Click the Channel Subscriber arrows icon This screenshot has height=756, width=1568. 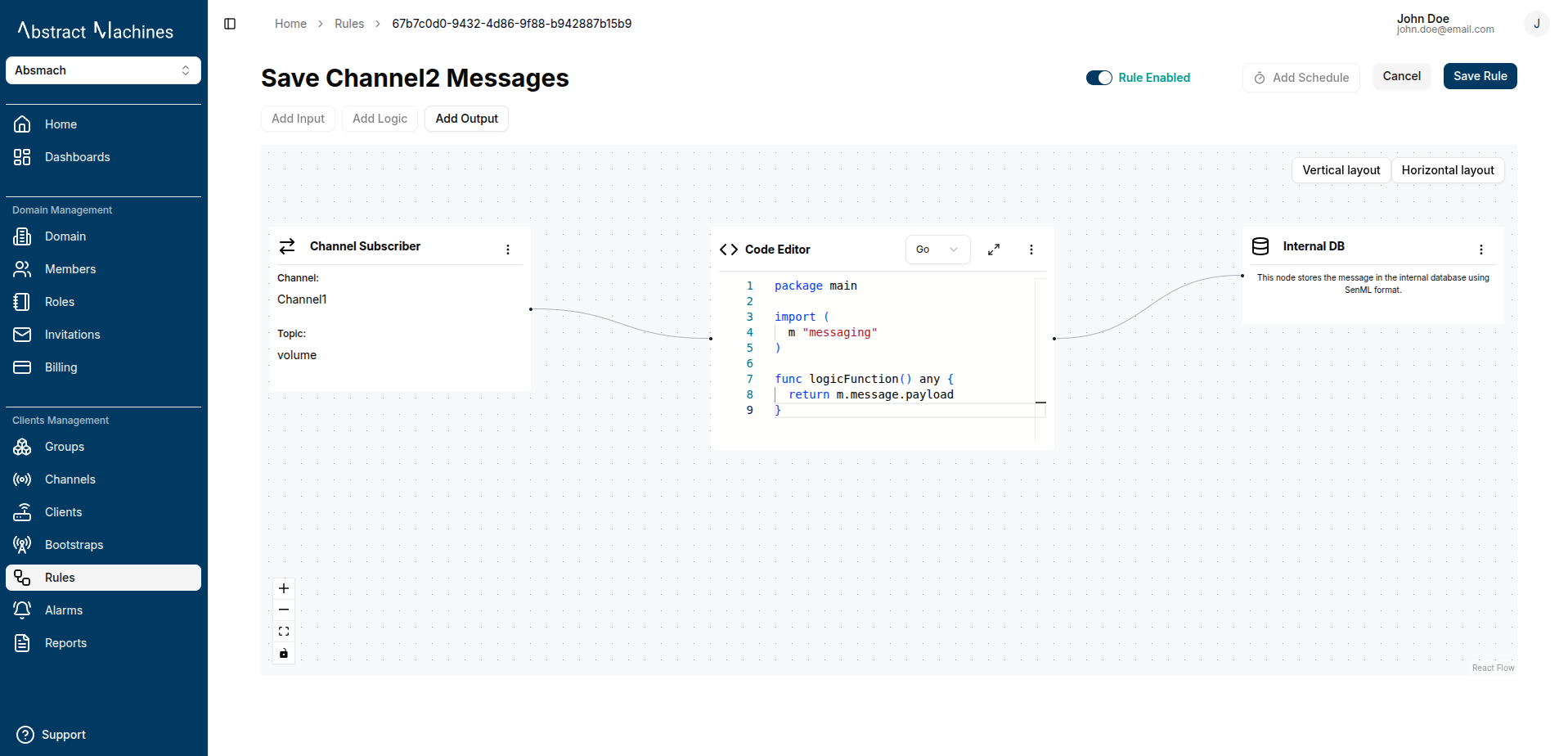287,246
